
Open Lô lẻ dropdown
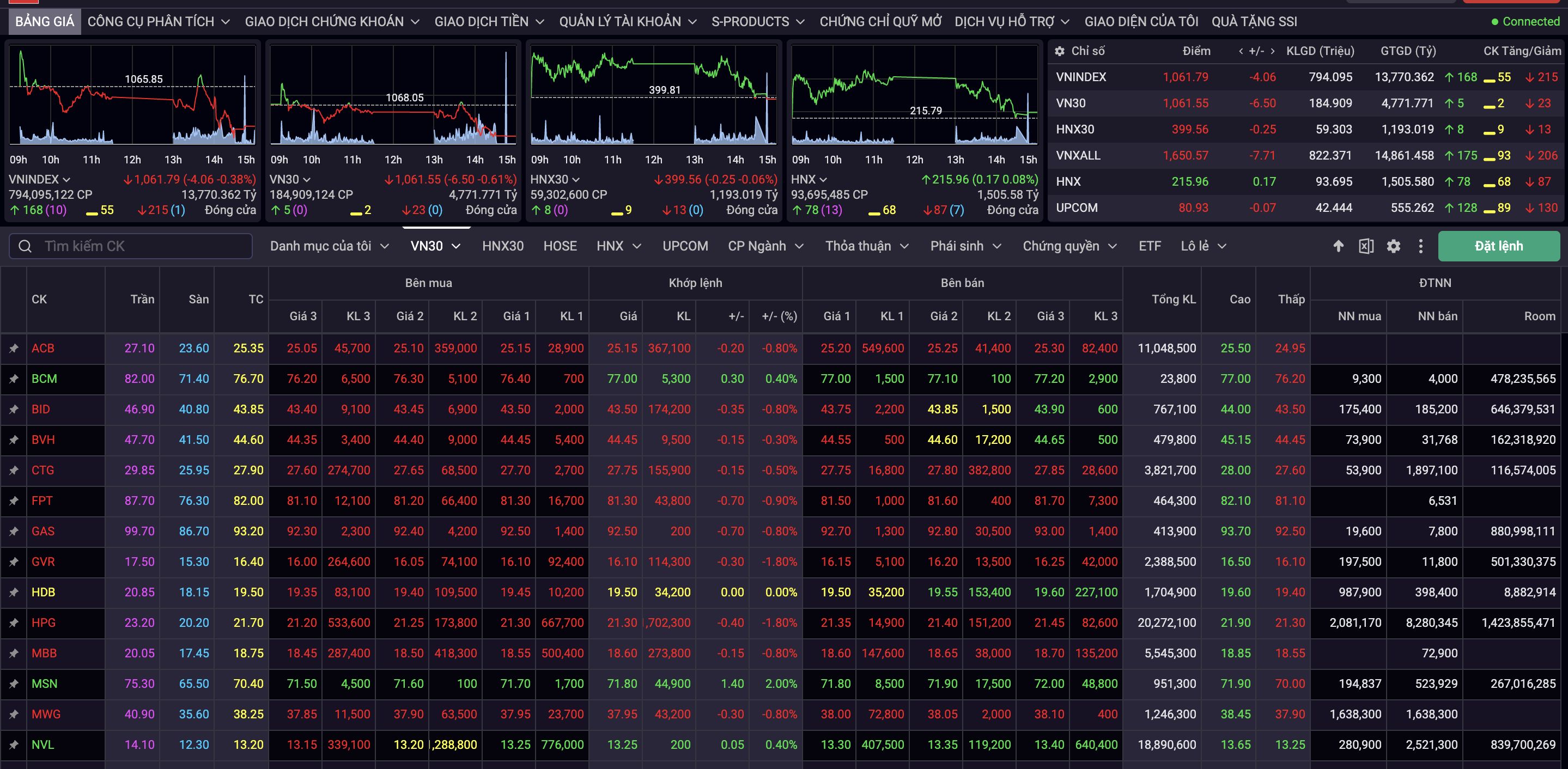[1204, 246]
